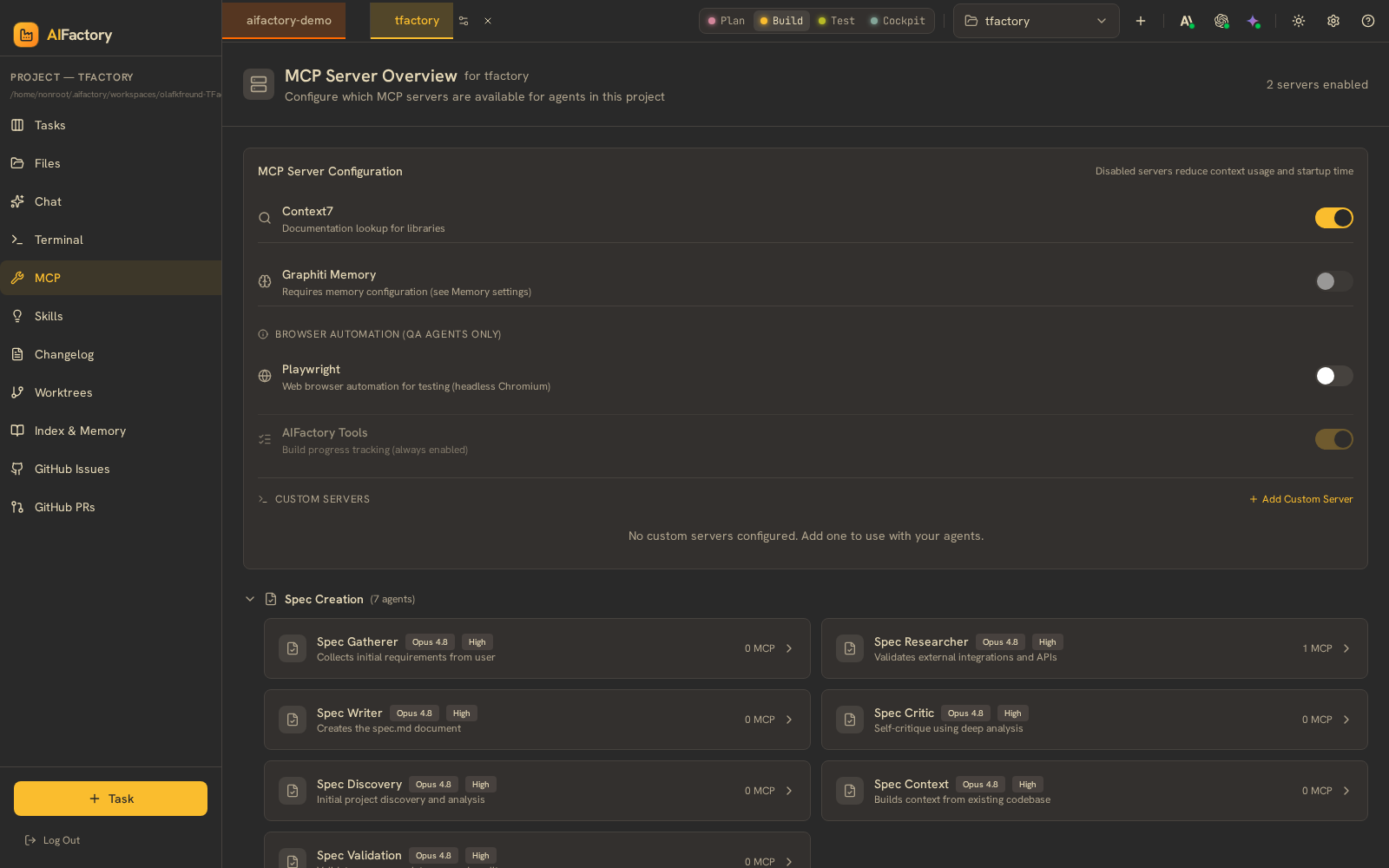
Task: Click the MCP server overview header icon
Action: [x=259, y=84]
